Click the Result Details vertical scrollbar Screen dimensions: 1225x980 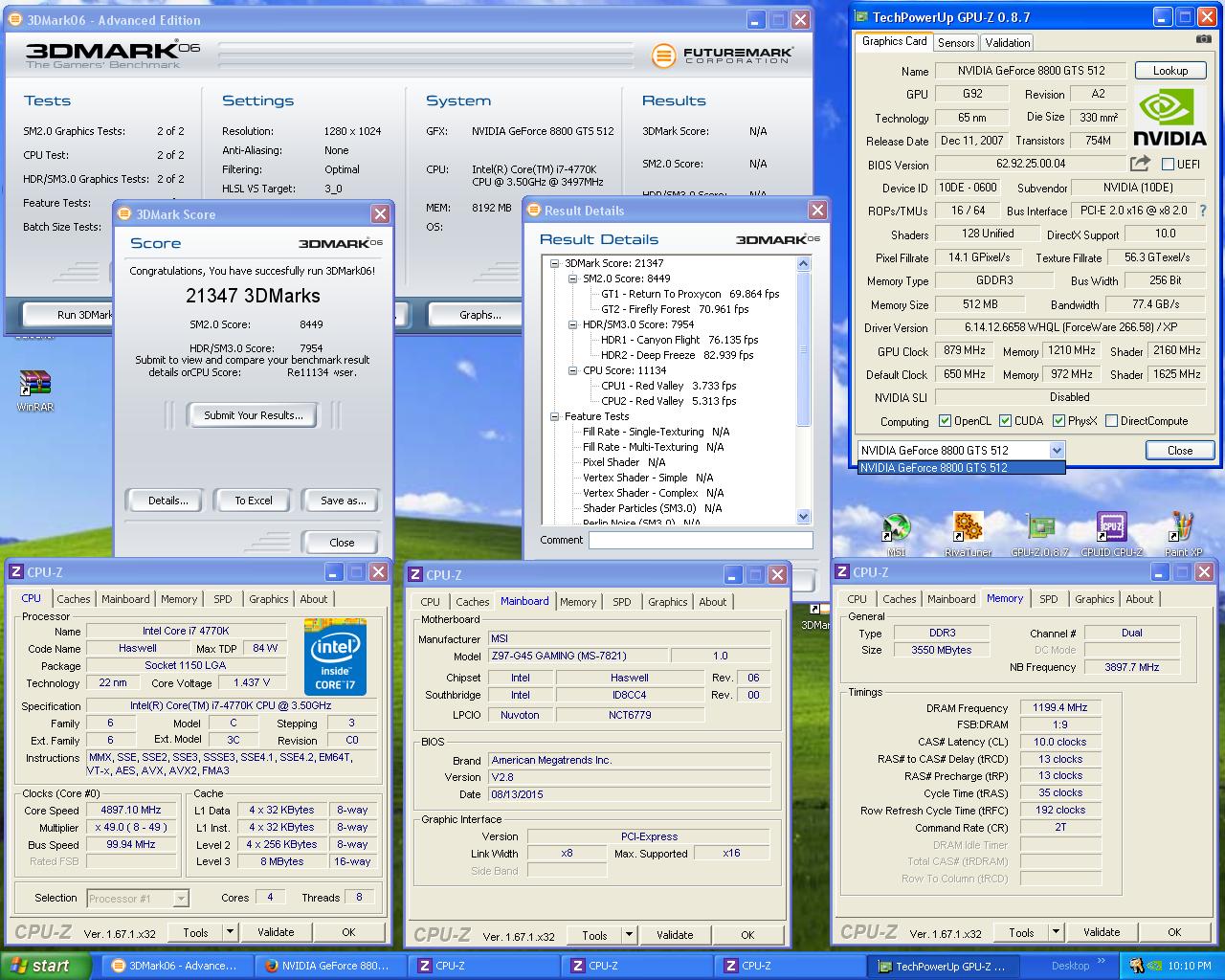803,390
